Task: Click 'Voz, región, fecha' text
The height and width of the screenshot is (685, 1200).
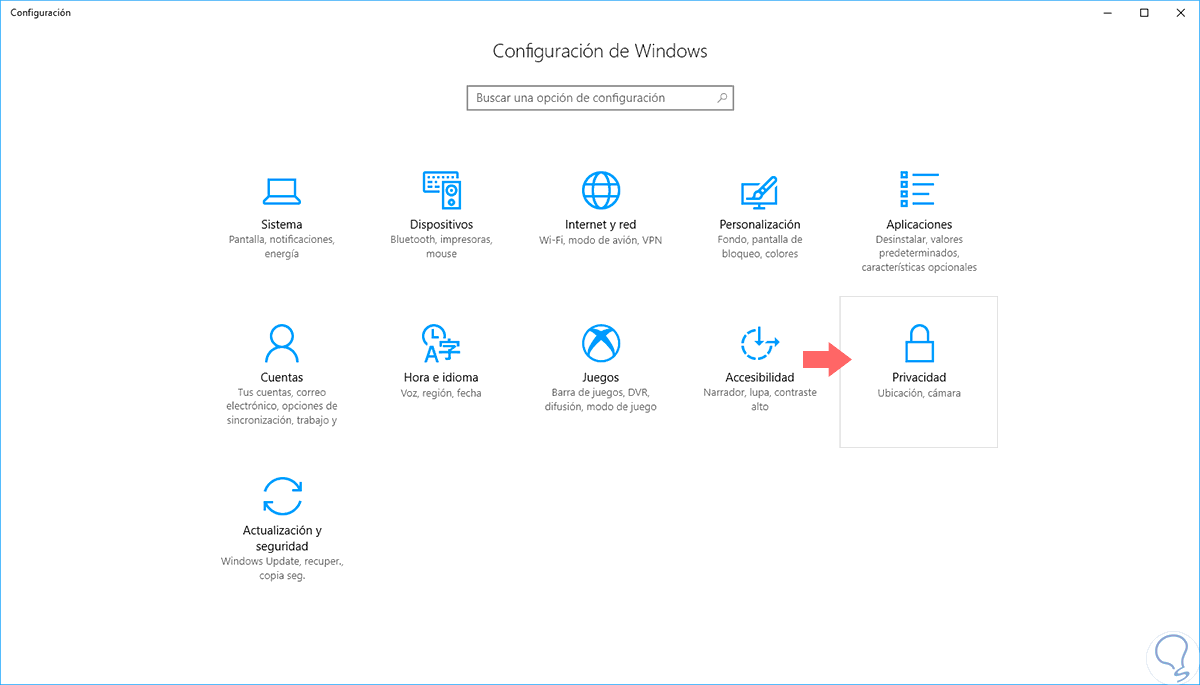Action: pos(441,394)
